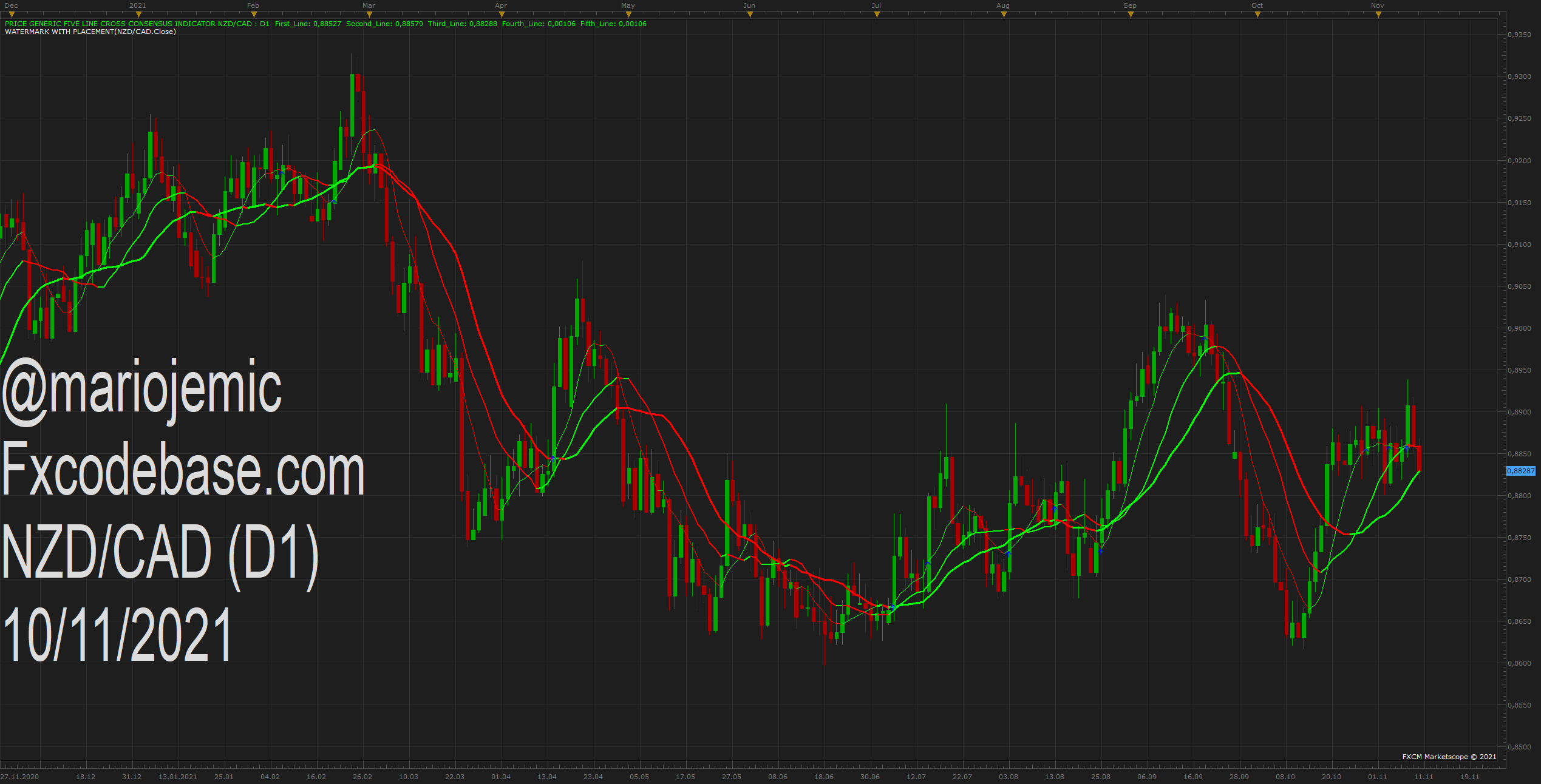1541x784 pixels.
Task: Click the Nov month marker
Action: [1378, 15]
